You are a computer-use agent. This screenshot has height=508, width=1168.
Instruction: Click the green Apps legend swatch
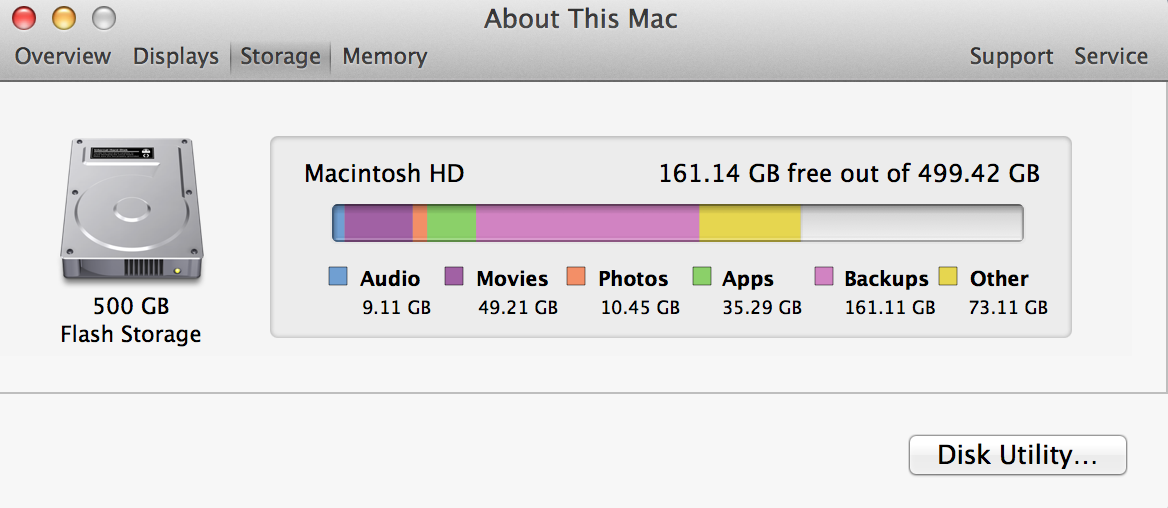702,276
